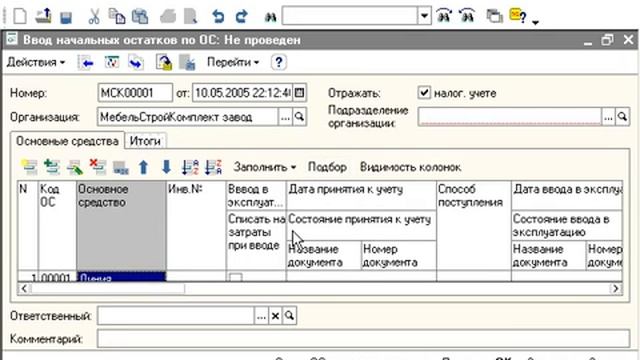Click the Способ поступления column header

tap(473, 225)
